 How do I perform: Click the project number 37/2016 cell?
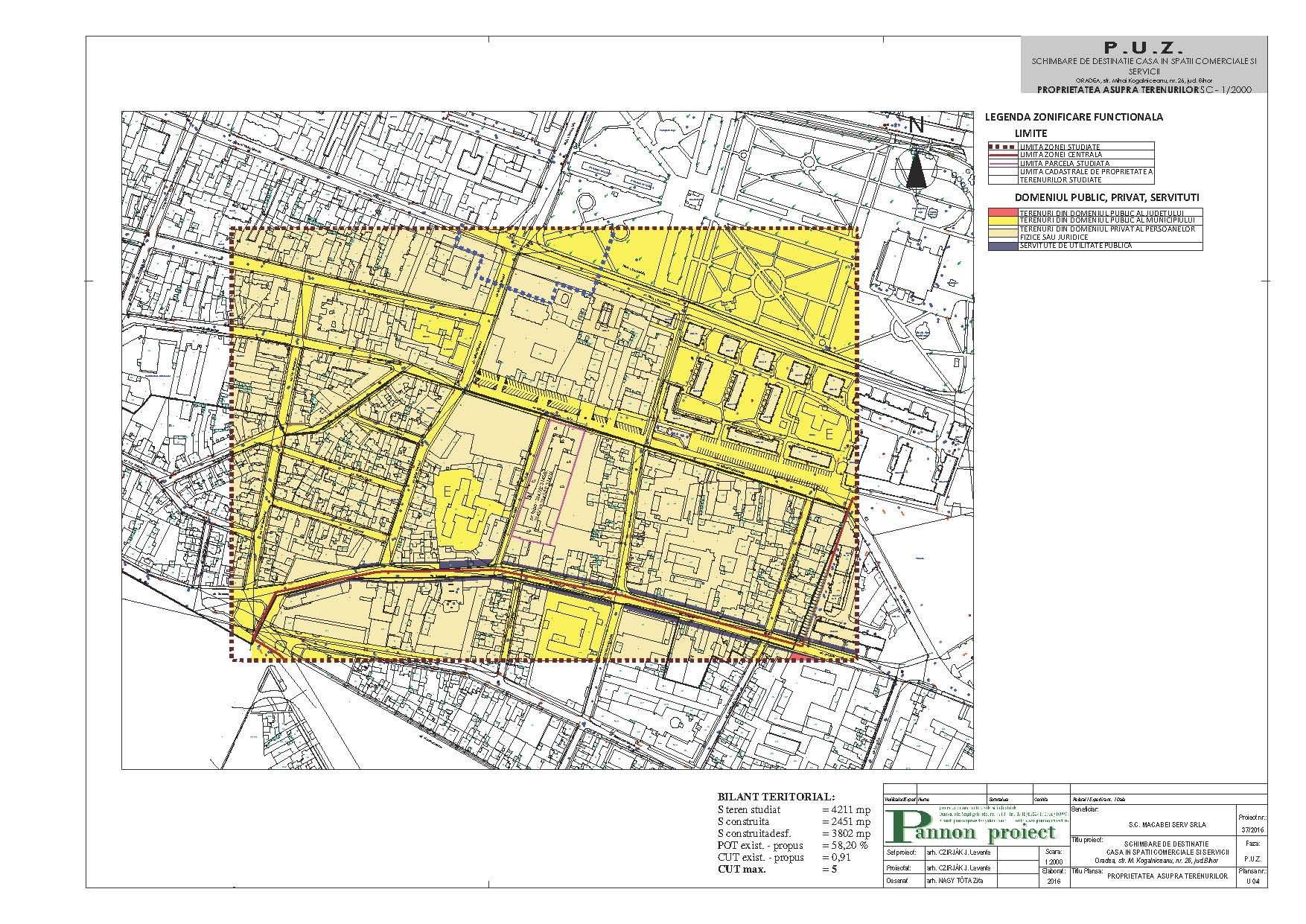coord(1251,830)
